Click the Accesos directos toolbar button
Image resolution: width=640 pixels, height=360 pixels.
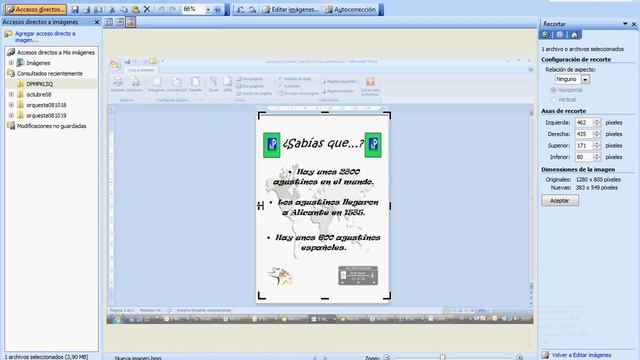36,9
